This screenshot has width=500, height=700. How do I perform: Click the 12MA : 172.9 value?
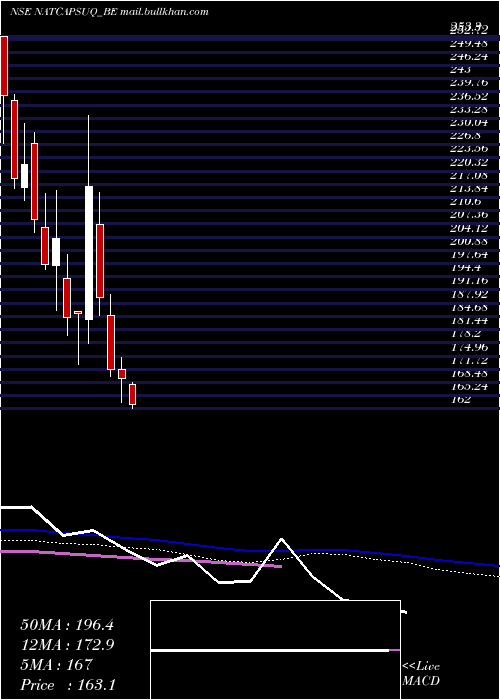pyautogui.click(x=67, y=645)
